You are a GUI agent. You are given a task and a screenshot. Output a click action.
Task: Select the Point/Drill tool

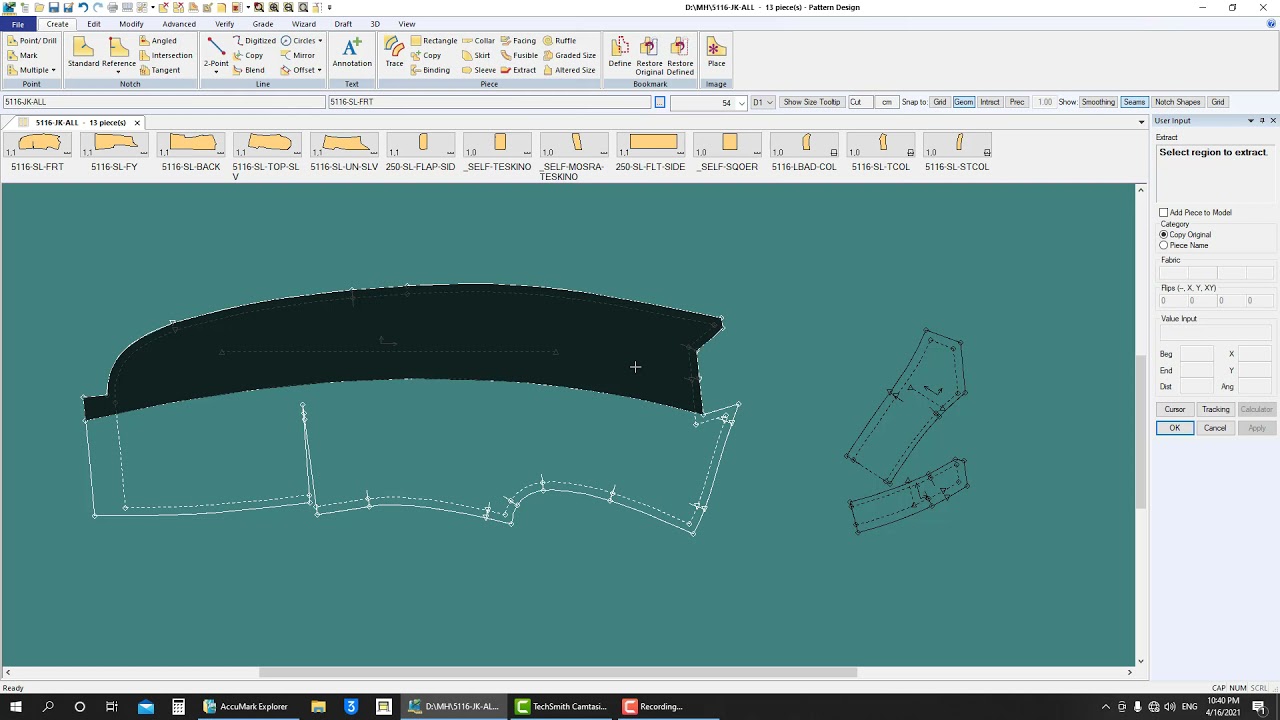pos(32,41)
